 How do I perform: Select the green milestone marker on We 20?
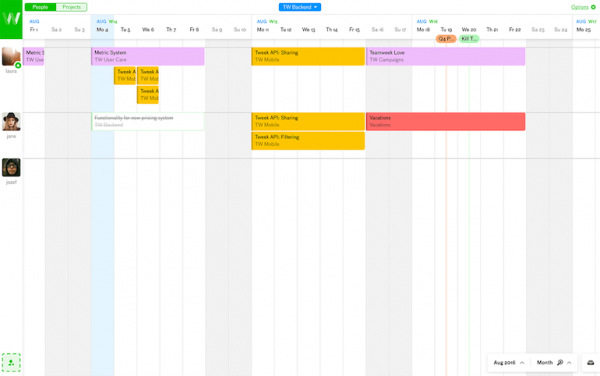(x=469, y=39)
